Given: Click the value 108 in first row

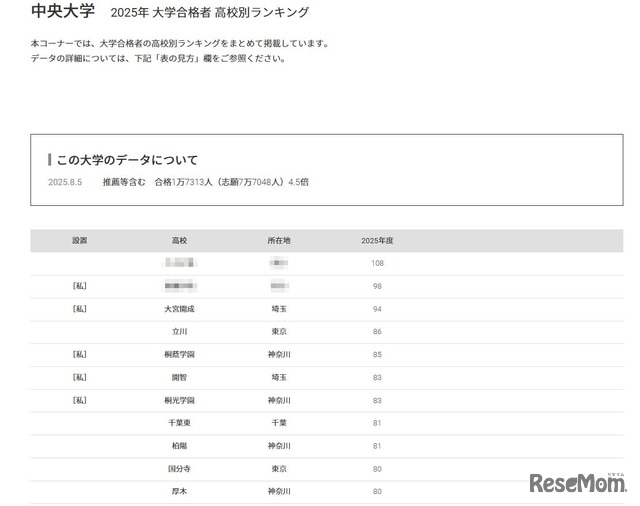Looking at the screenshot, I should [x=377, y=263].
